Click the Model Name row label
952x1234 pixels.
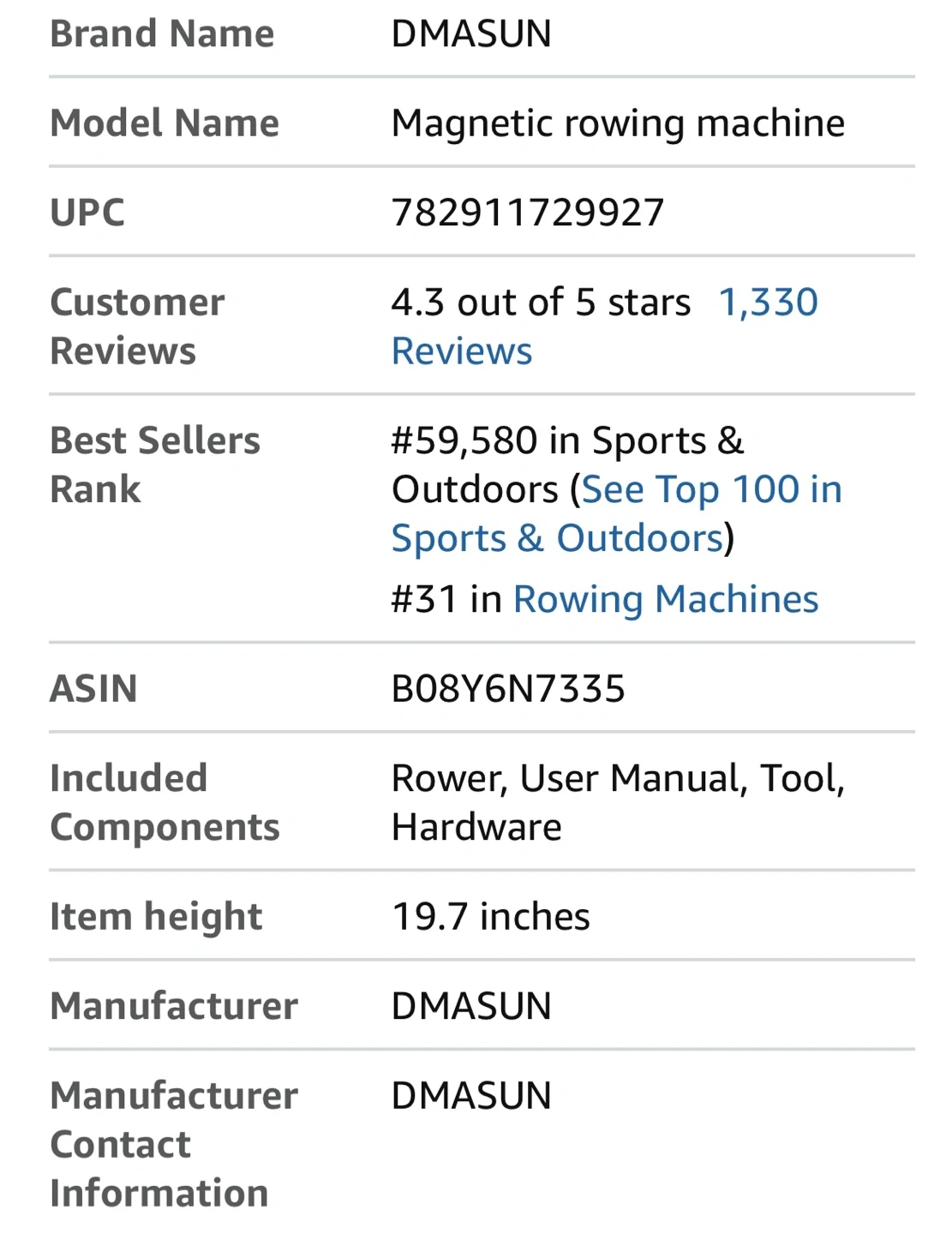165,123
